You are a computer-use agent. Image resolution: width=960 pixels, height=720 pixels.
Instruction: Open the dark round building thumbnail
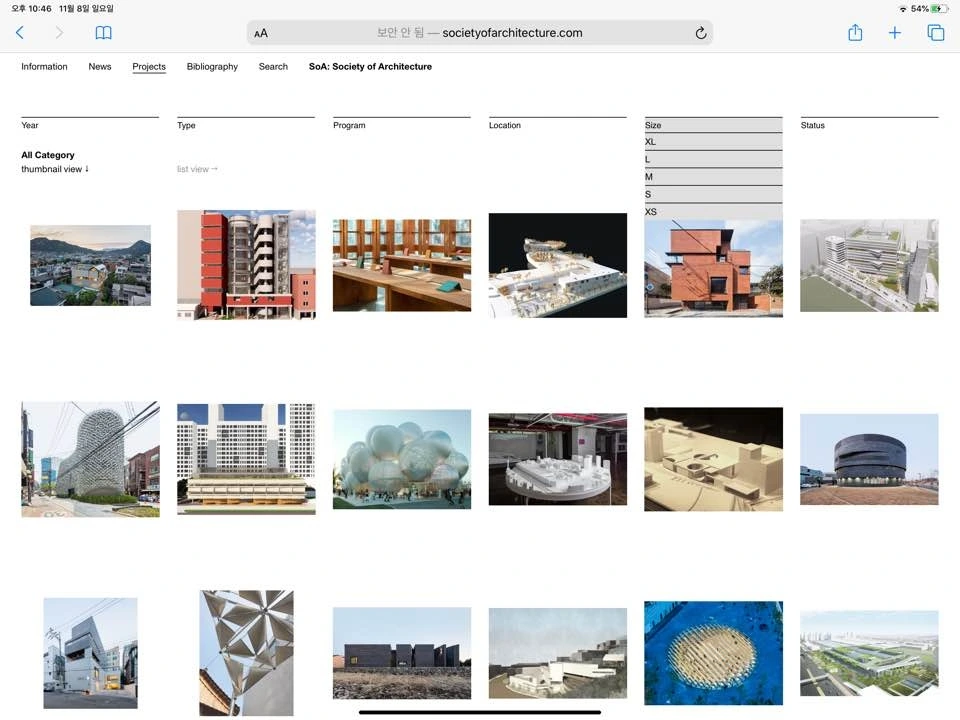(869, 459)
